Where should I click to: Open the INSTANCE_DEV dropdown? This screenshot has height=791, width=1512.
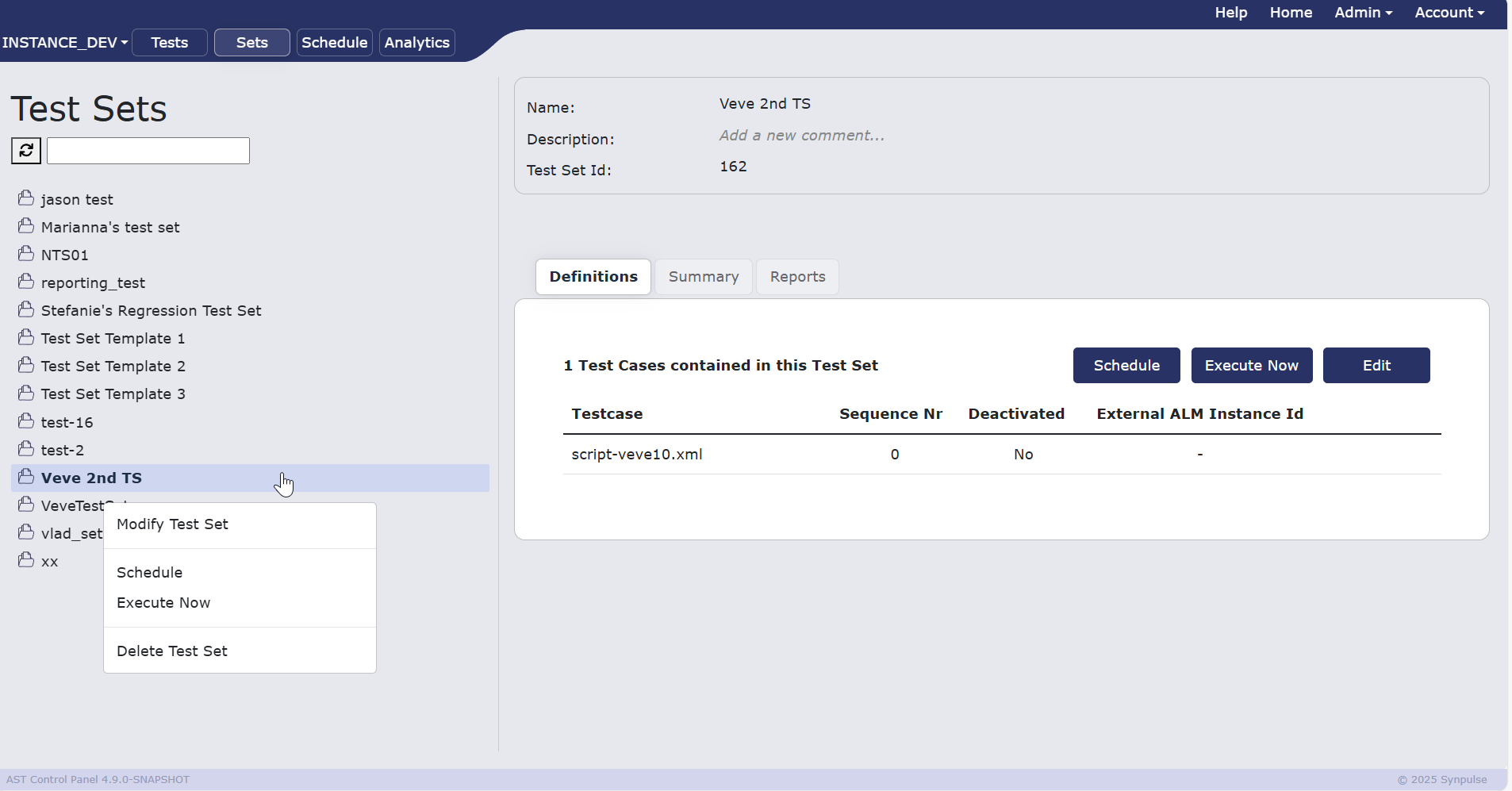tap(64, 42)
